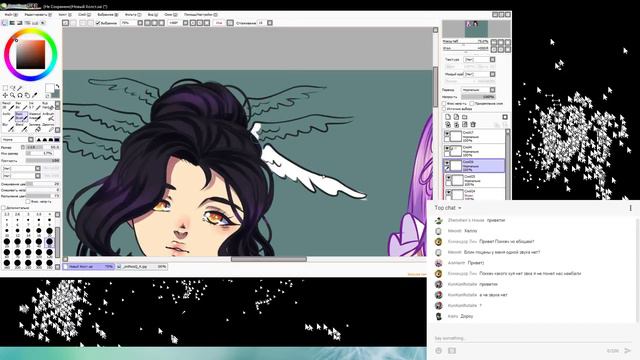Click the brush density slider
The width and height of the screenshot is (640, 360).
point(43,161)
